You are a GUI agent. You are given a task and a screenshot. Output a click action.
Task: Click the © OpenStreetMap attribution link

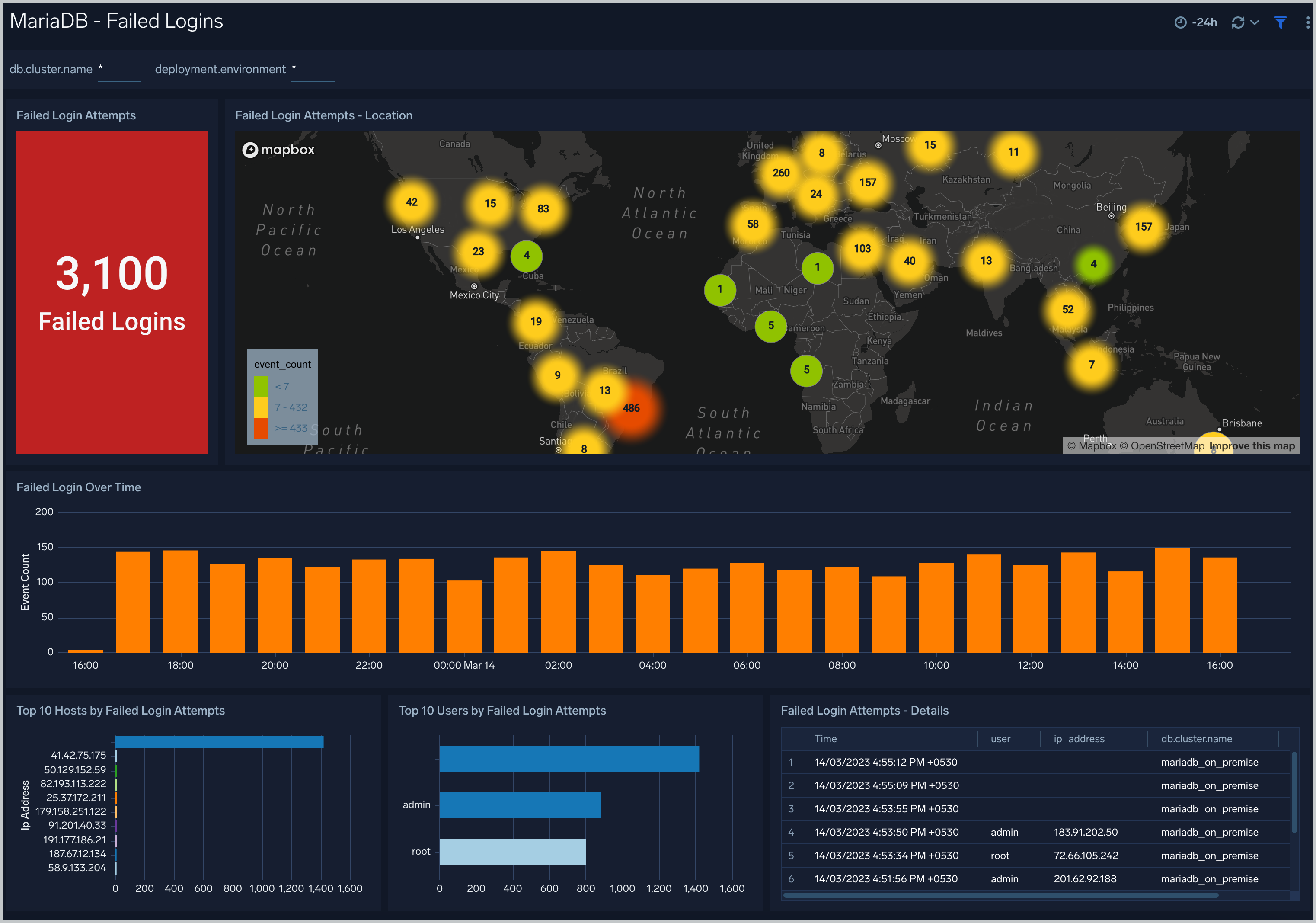point(1162,446)
